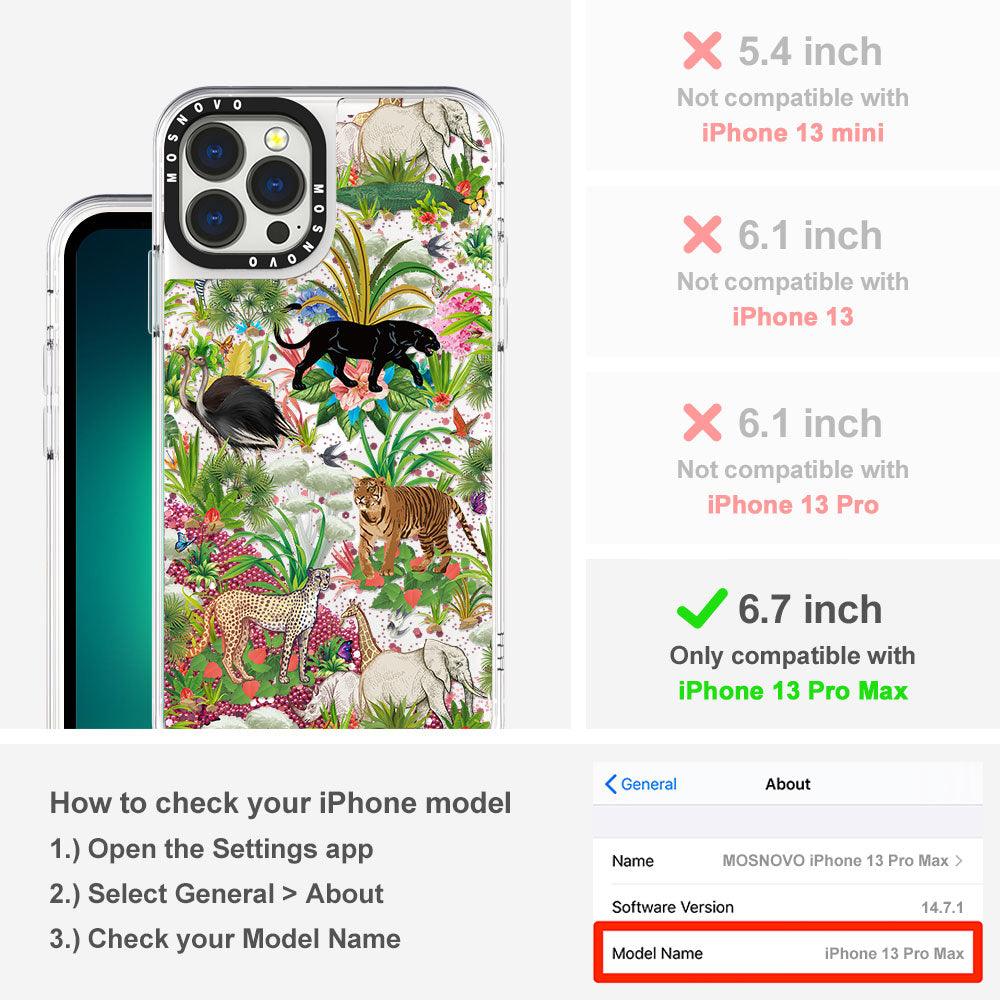Screen dimensions: 1000x1000
Task: Click the red X above iPhone 13 Pro text
Action: [x=702, y=422]
